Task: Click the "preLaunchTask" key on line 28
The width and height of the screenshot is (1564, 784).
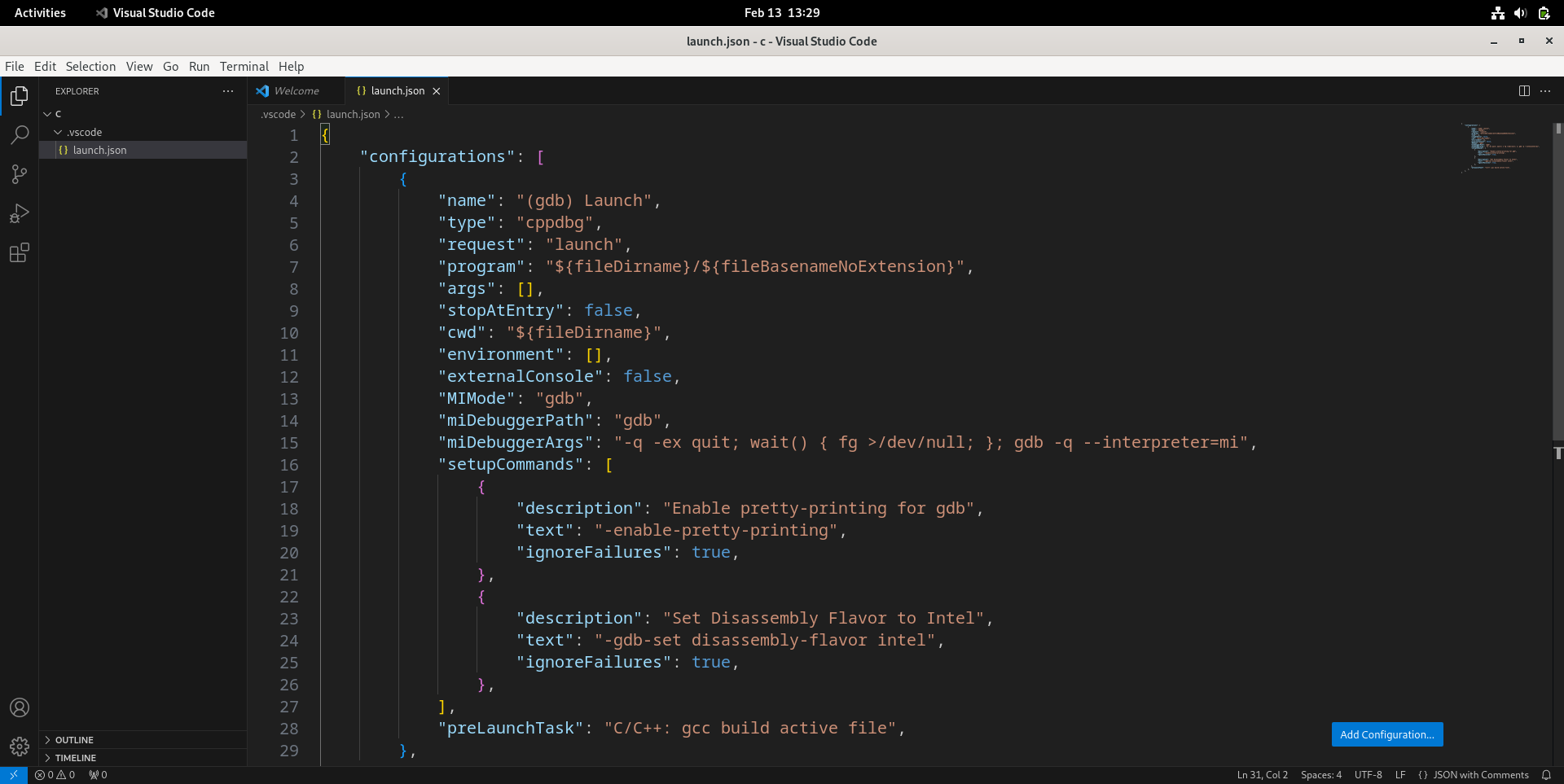Action: point(512,729)
